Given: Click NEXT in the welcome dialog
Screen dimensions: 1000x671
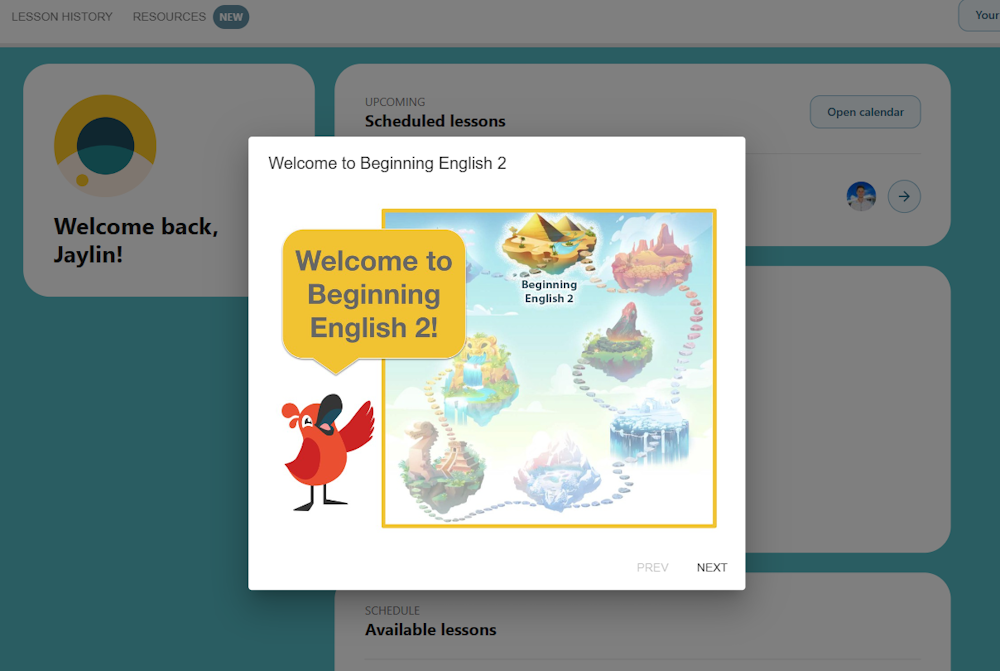Looking at the screenshot, I should pos(712,568).
